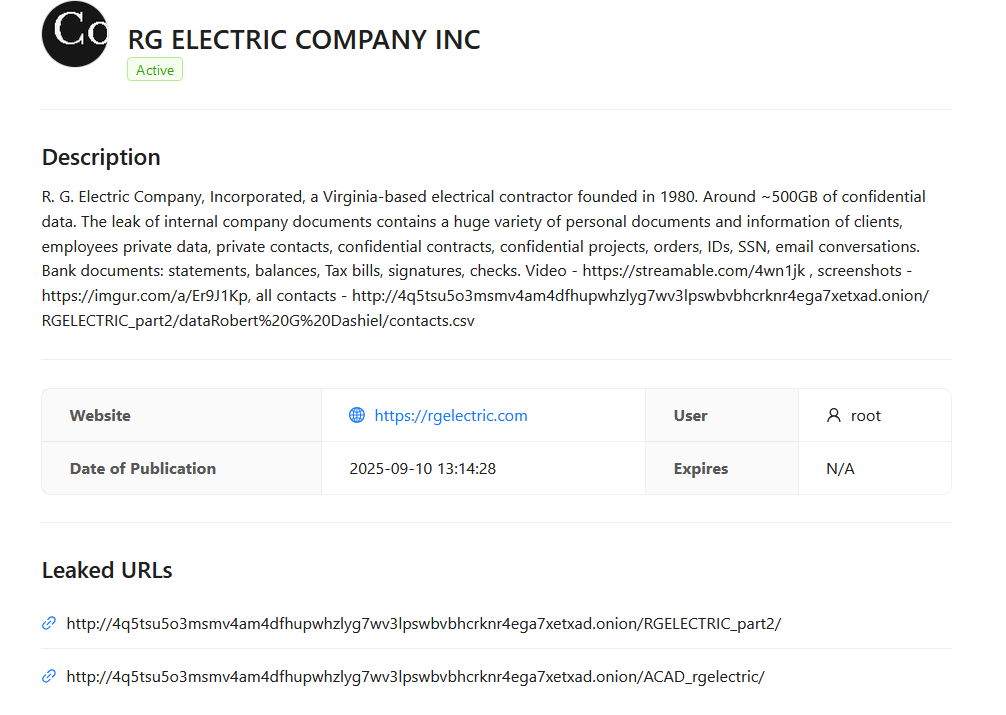Click the root username text
This screenshot has height=715, width=1006.
coord(866,415)
